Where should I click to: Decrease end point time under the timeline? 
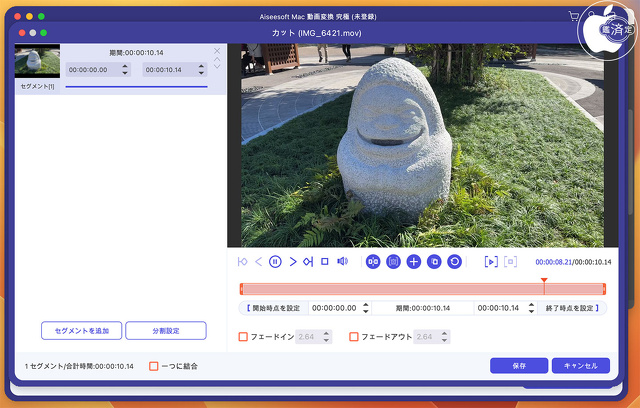(x=531, y=311)
